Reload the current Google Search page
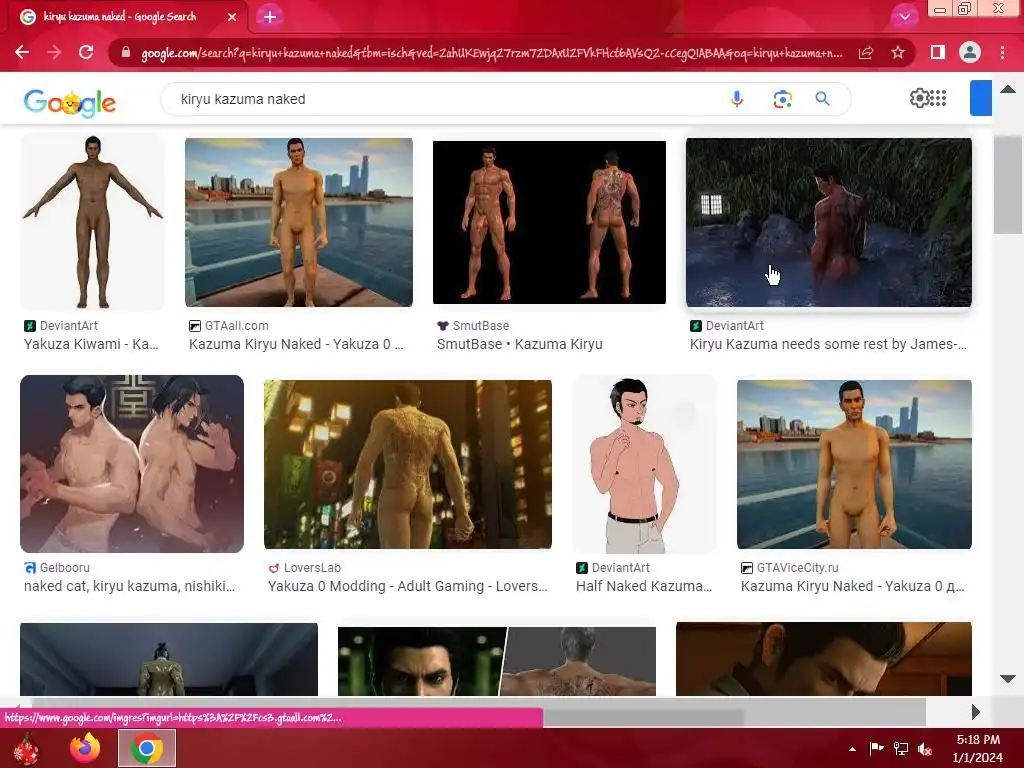 [x=86, y=52]
